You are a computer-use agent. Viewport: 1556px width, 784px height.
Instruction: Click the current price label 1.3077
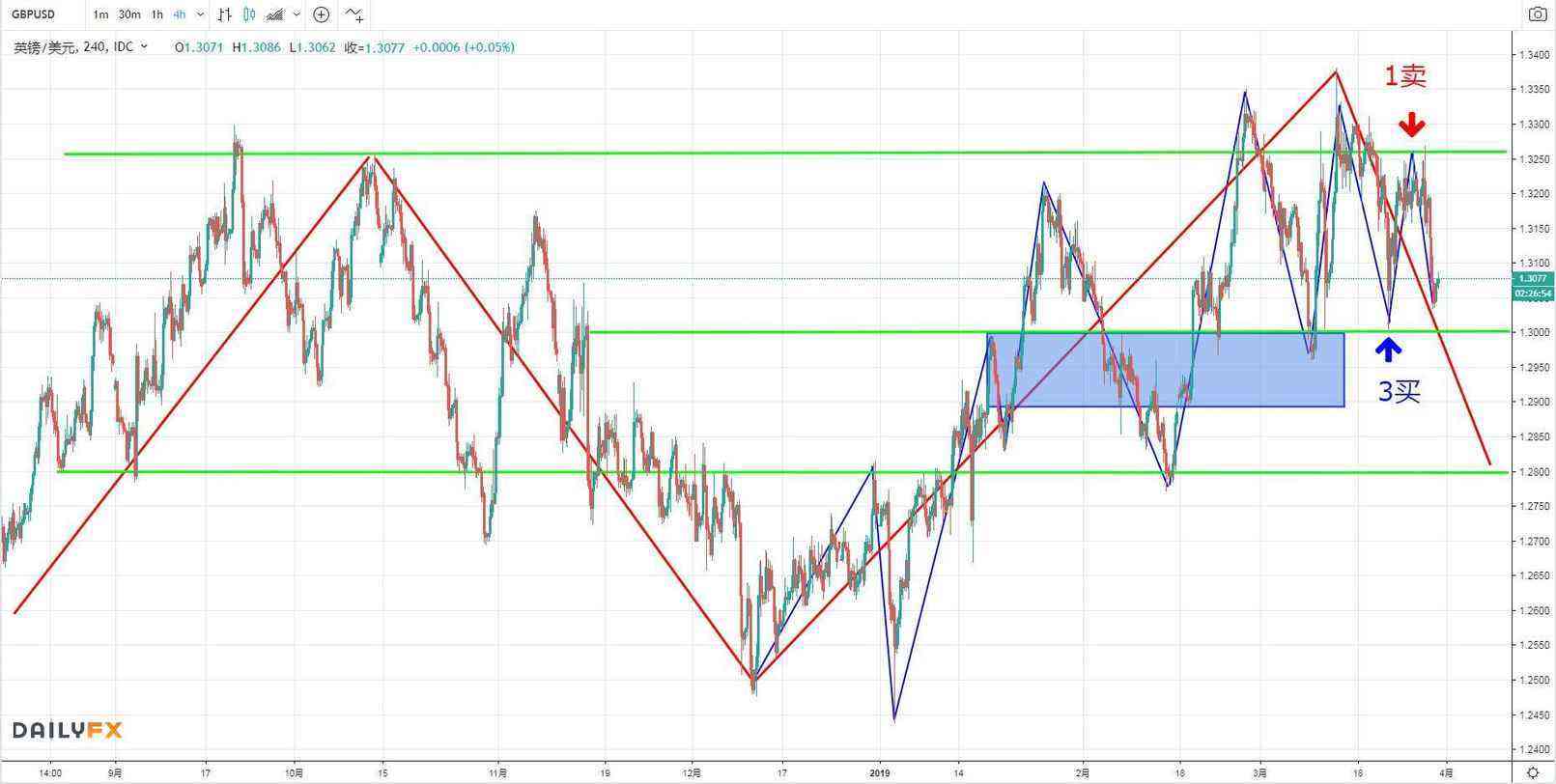[x=1533, y=278]
